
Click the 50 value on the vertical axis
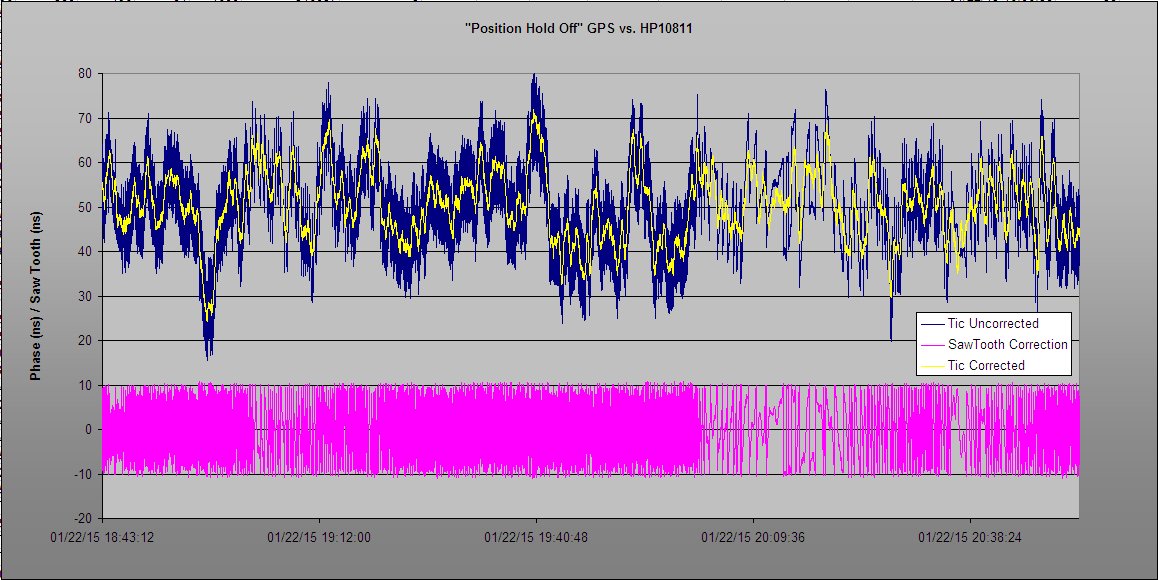click(x=84, y=208)
